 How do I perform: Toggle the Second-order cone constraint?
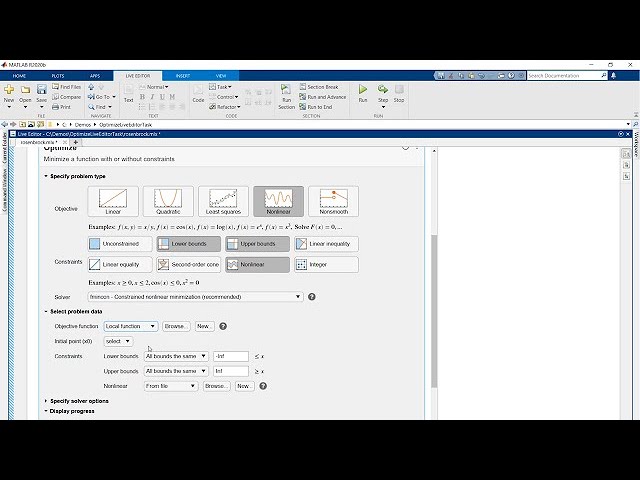(189, 264)
